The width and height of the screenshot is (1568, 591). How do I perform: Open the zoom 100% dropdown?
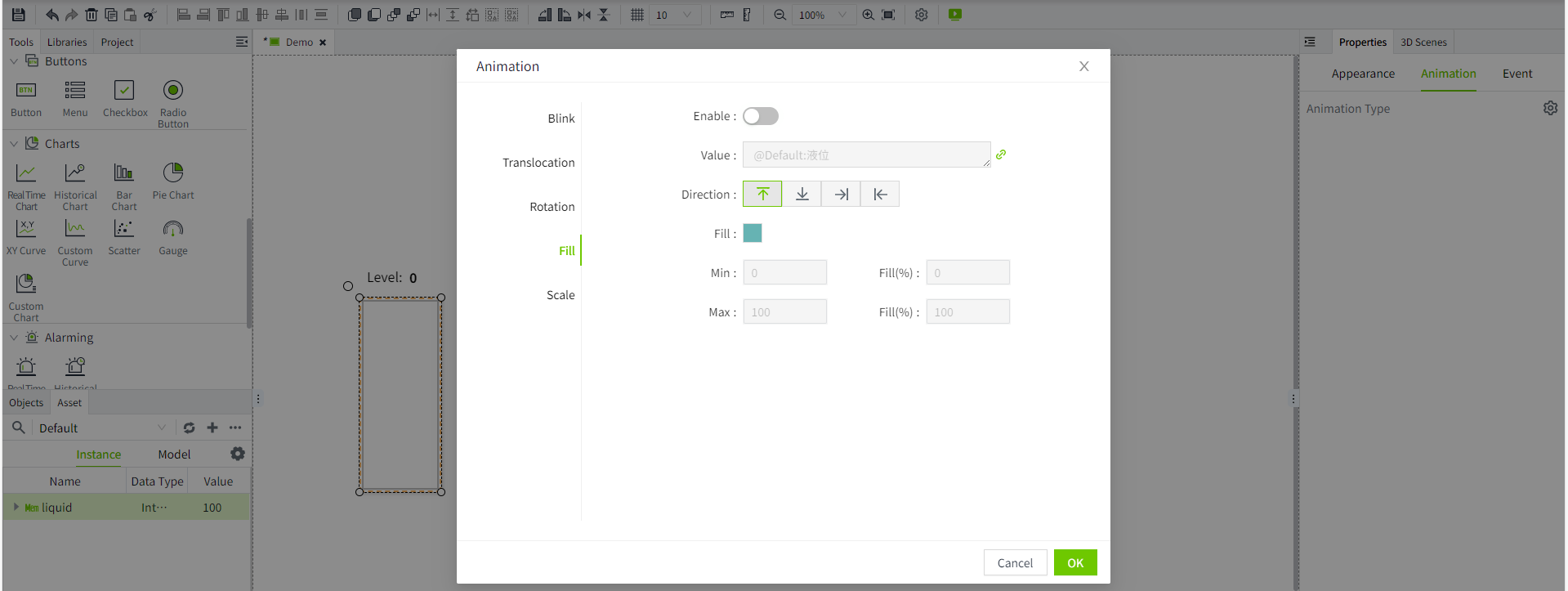coord(842,15)
